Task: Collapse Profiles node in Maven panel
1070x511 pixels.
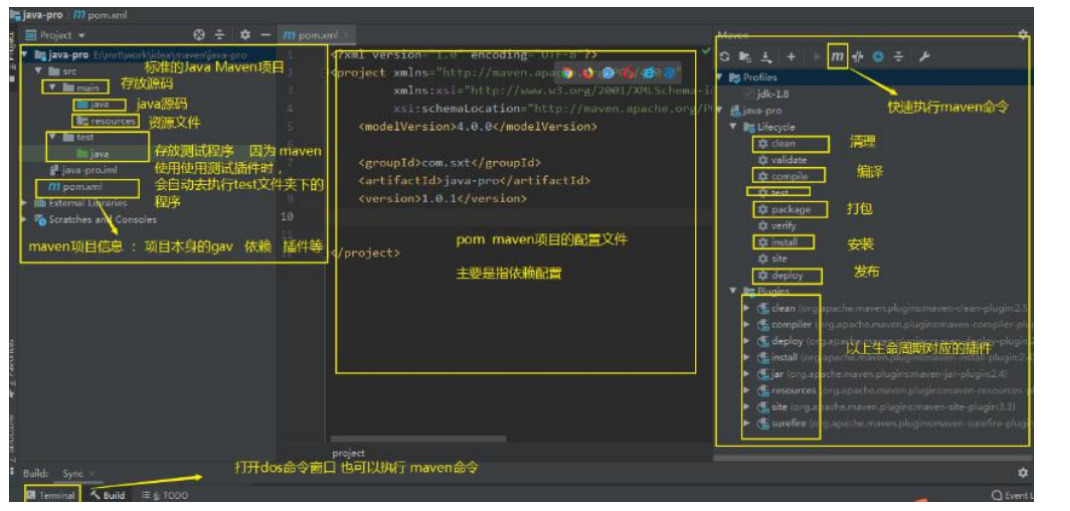Action: coord(721,78)
